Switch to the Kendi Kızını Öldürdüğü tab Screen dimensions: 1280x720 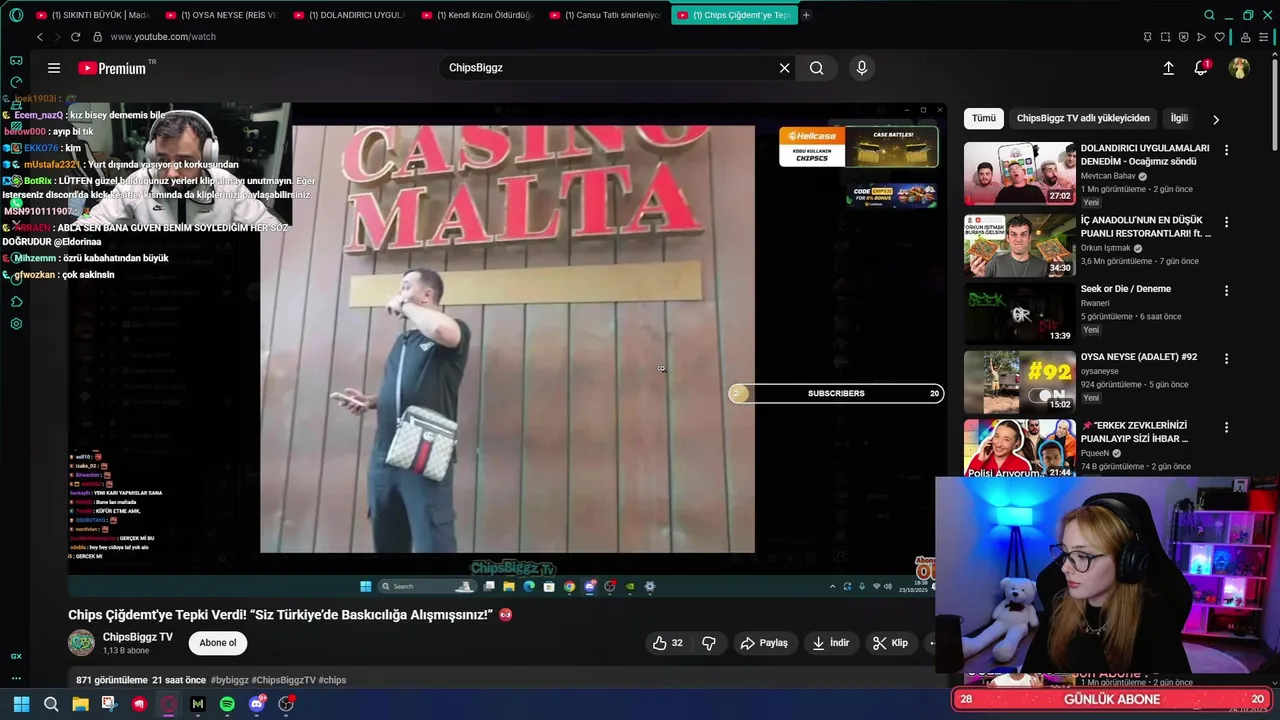click(x=477, y=15)
